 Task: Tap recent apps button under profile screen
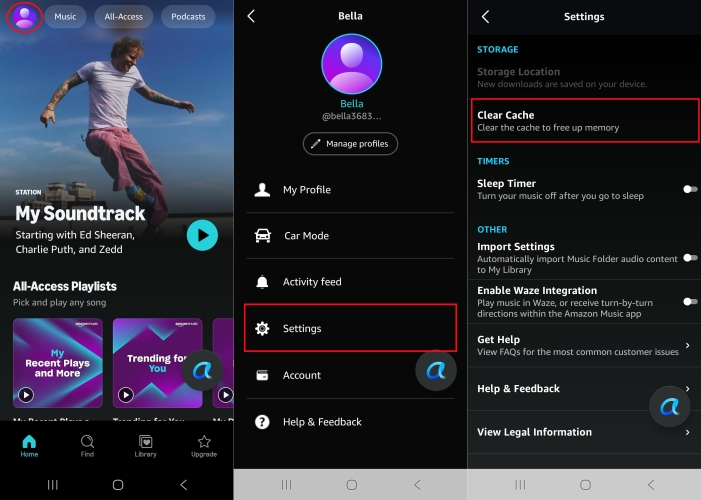tap(287, 485)
